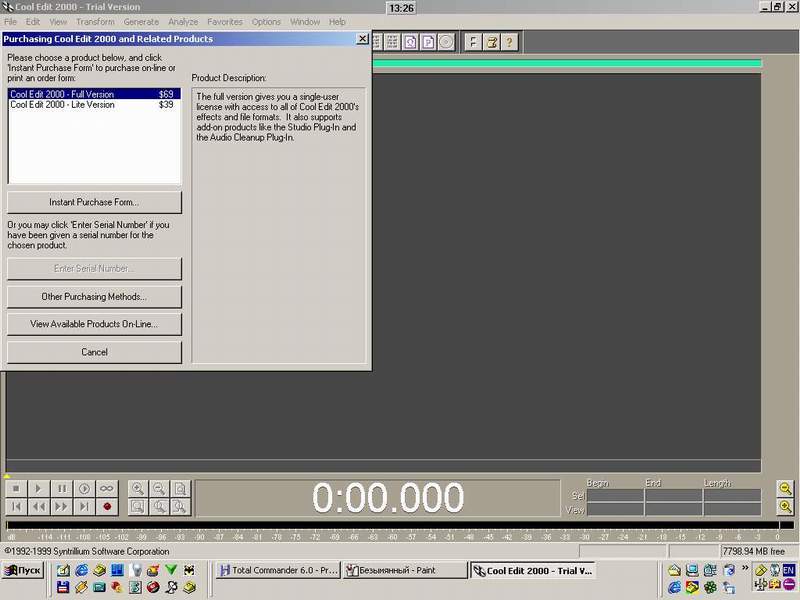
Task: Click the Sel Length time field
Action: [x=732, y=495]
